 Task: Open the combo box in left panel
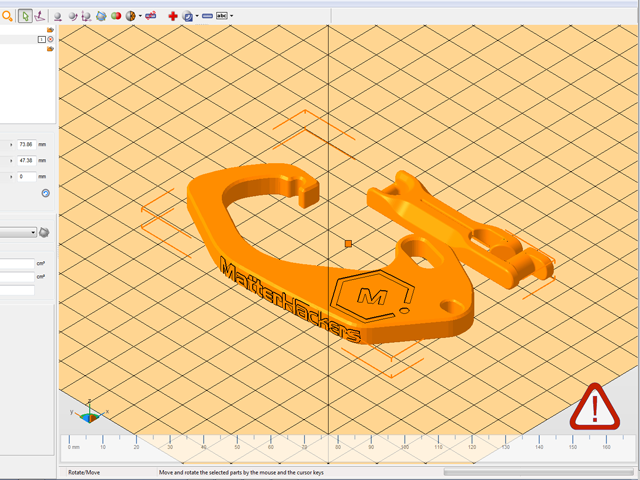click(18, 233)
